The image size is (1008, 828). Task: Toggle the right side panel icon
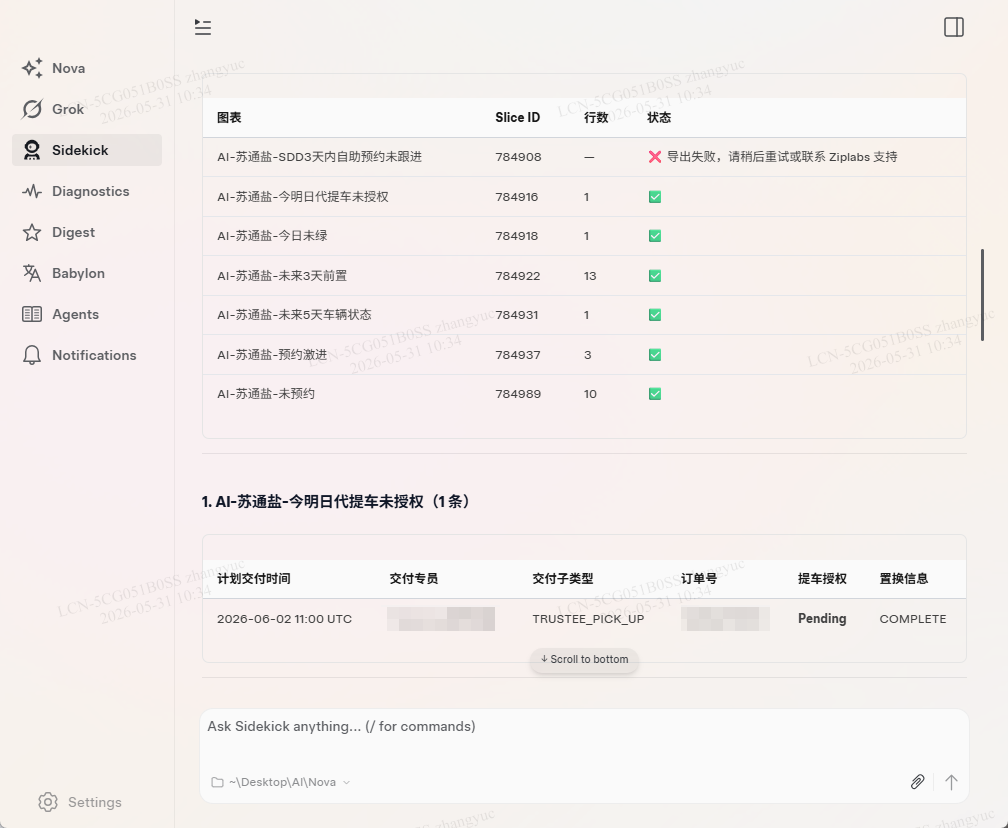pos(953,27)
